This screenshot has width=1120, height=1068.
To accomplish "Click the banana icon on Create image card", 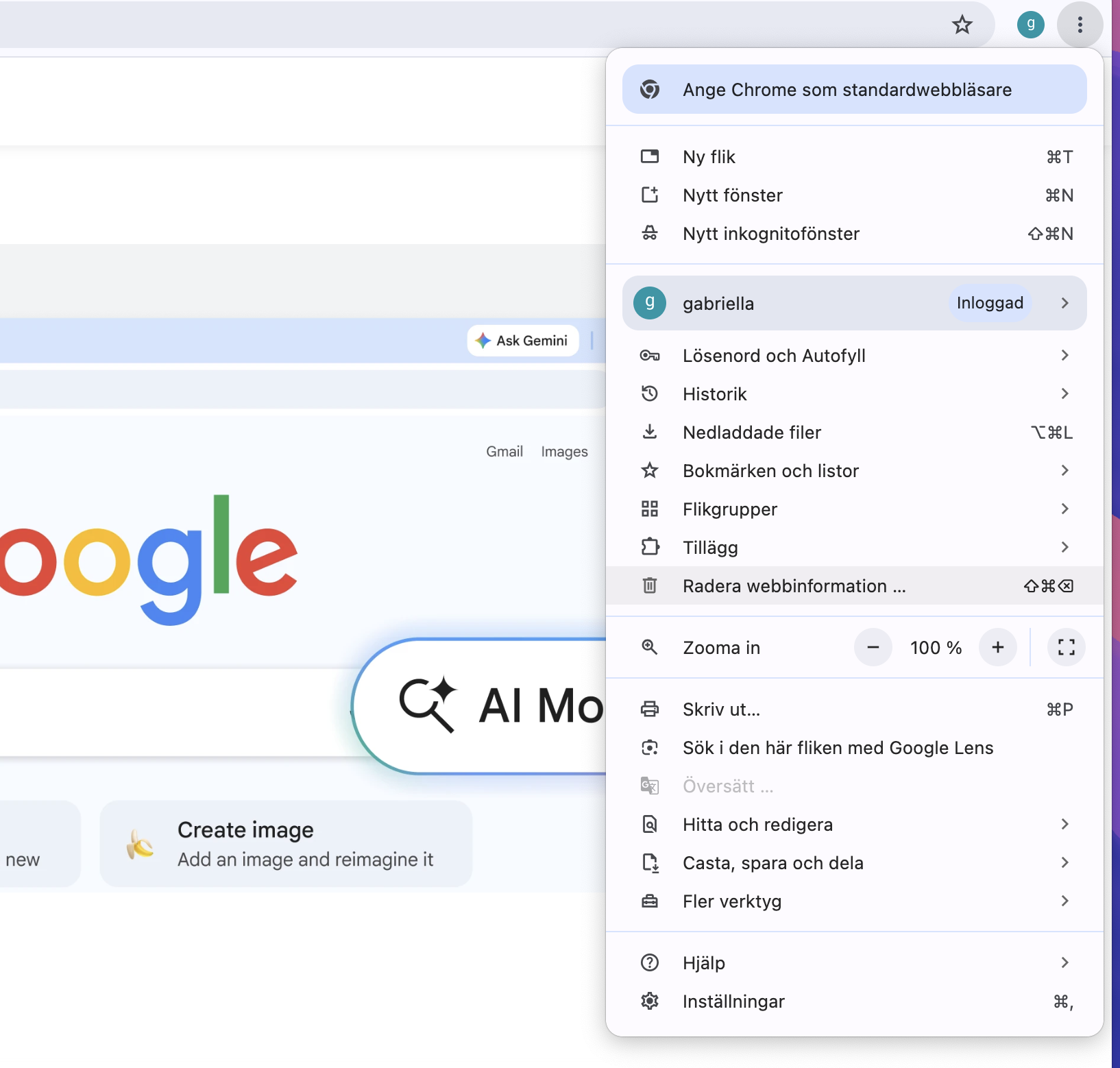I will click(x=140, y=844).
